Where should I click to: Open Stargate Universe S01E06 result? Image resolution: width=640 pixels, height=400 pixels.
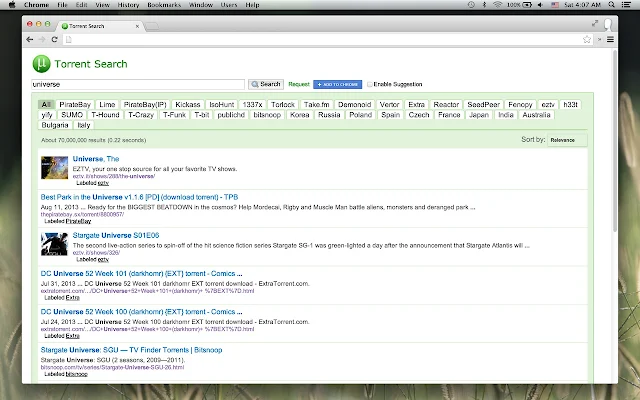116,236
